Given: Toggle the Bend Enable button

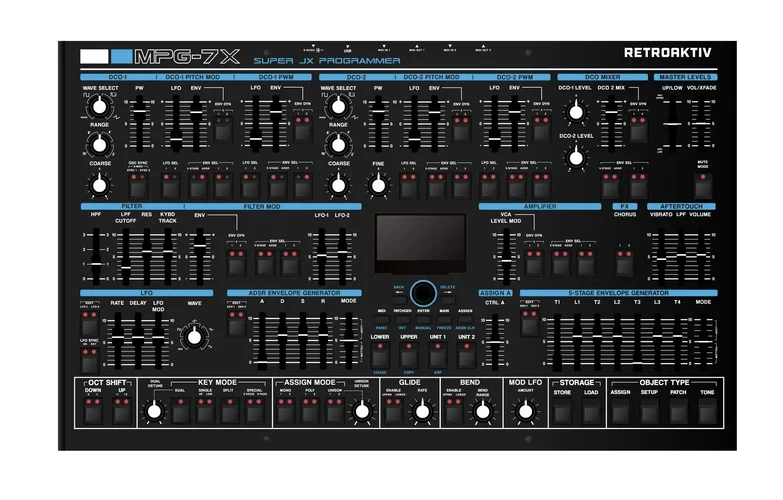Looking at the screenshot, I should click(x=453, y=411).
